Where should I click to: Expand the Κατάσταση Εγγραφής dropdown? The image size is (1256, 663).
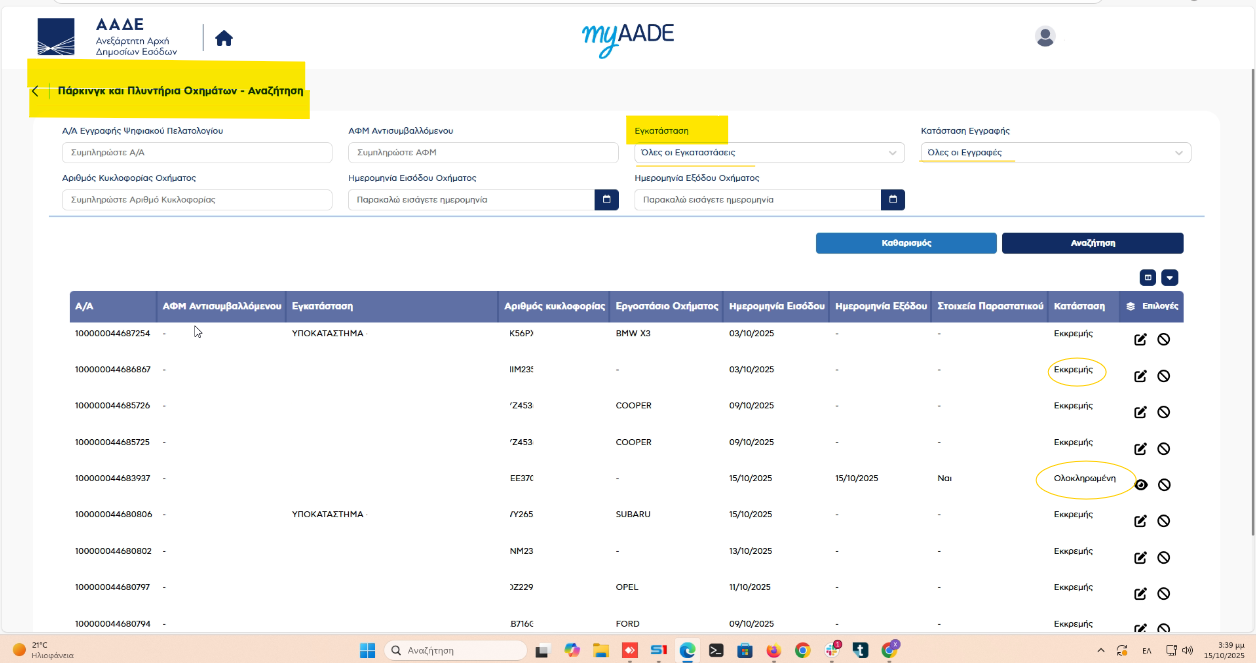pos(1179,153)
